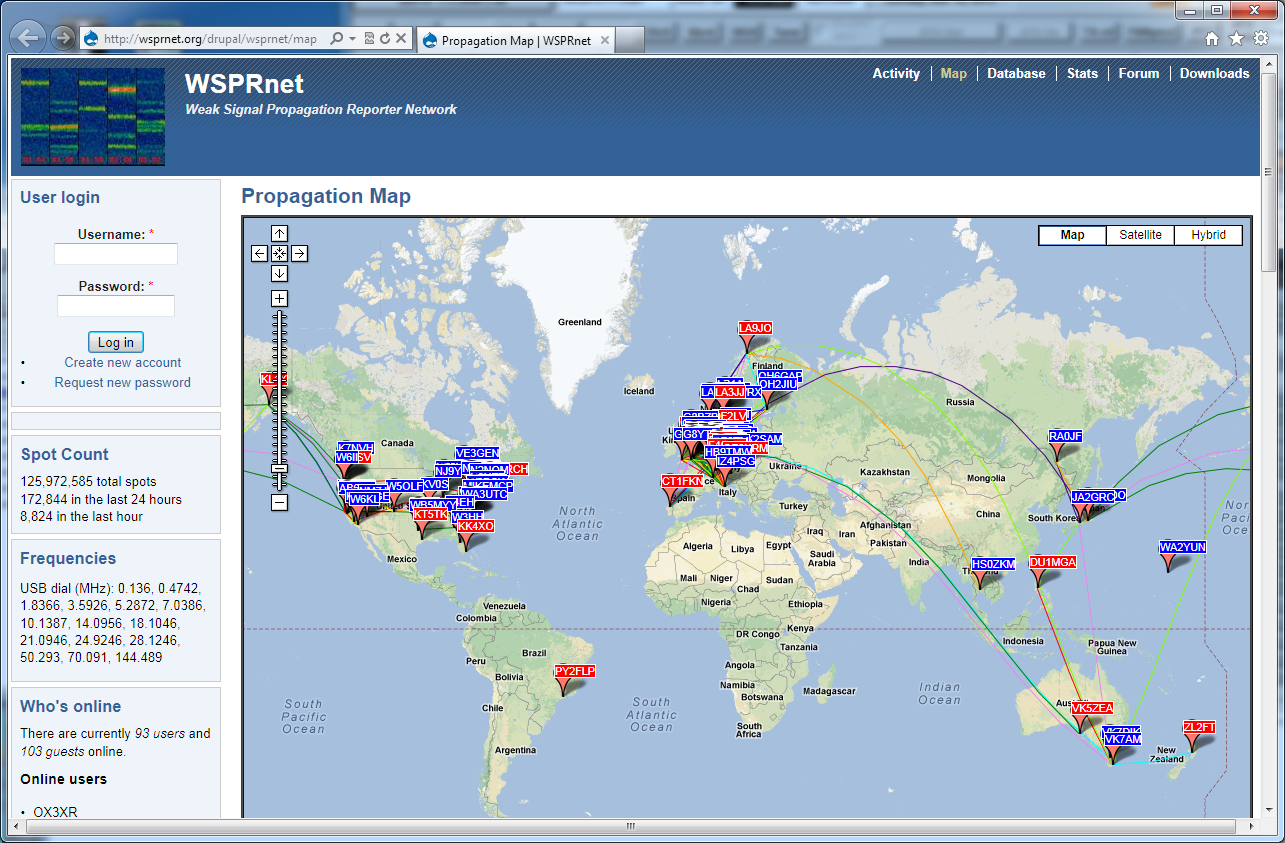
Task: Open the address bar search dropdown arrow
Action: [x=353, y=39]
